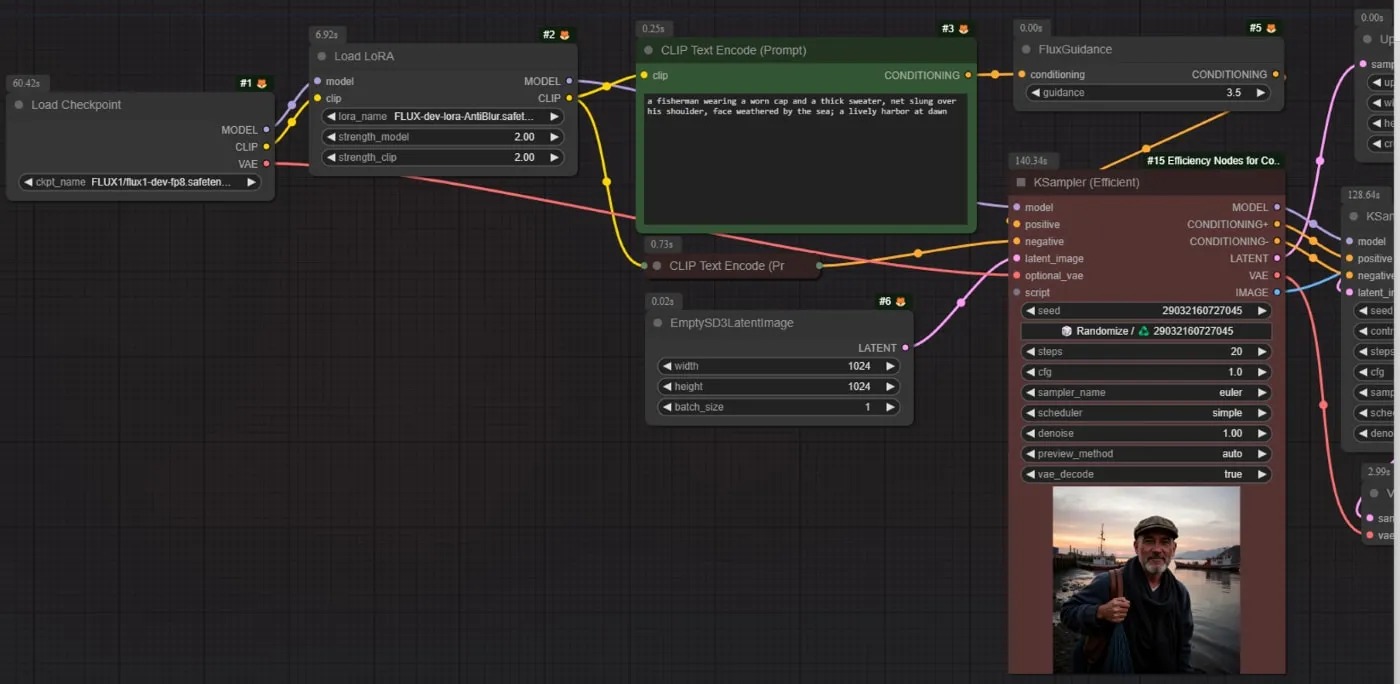Click the optional_vae input socket on KSampler (Efficient)

[x=1016, y=275]
